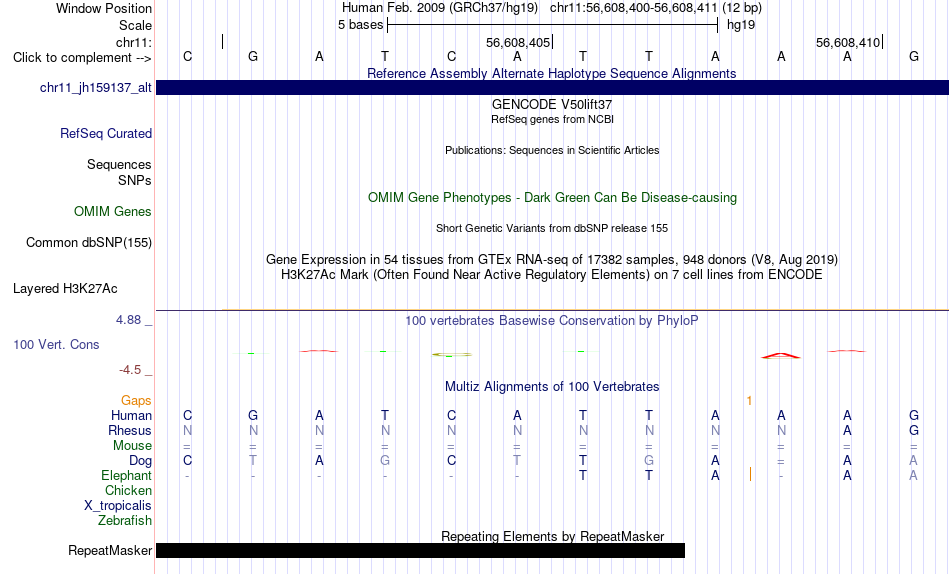The height and width of the screenshot is (574, 950).
Task: Open 'RefSeq genes from NCBI' track title
Action: 552,119
